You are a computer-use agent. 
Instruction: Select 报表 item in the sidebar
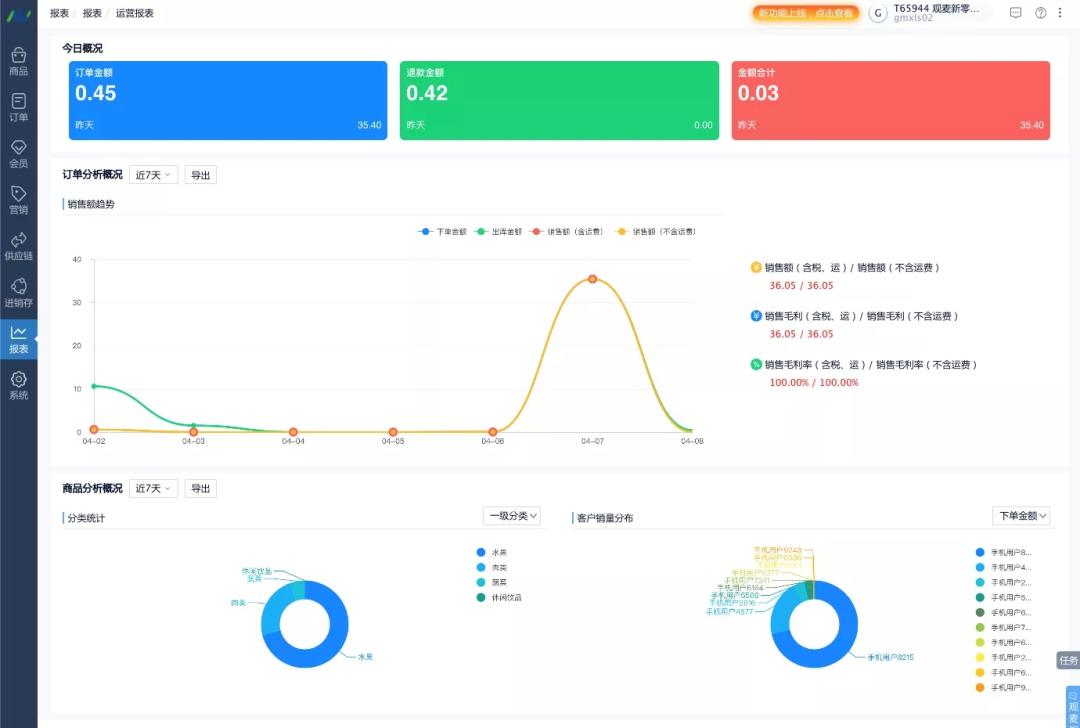(x=19, y=339)
